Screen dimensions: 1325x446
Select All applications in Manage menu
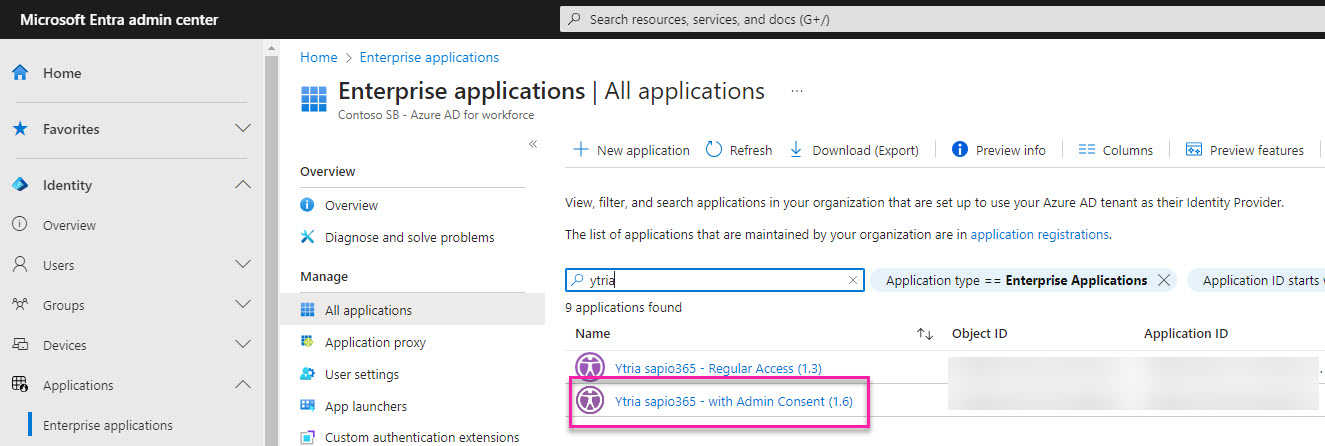(368, 310)
